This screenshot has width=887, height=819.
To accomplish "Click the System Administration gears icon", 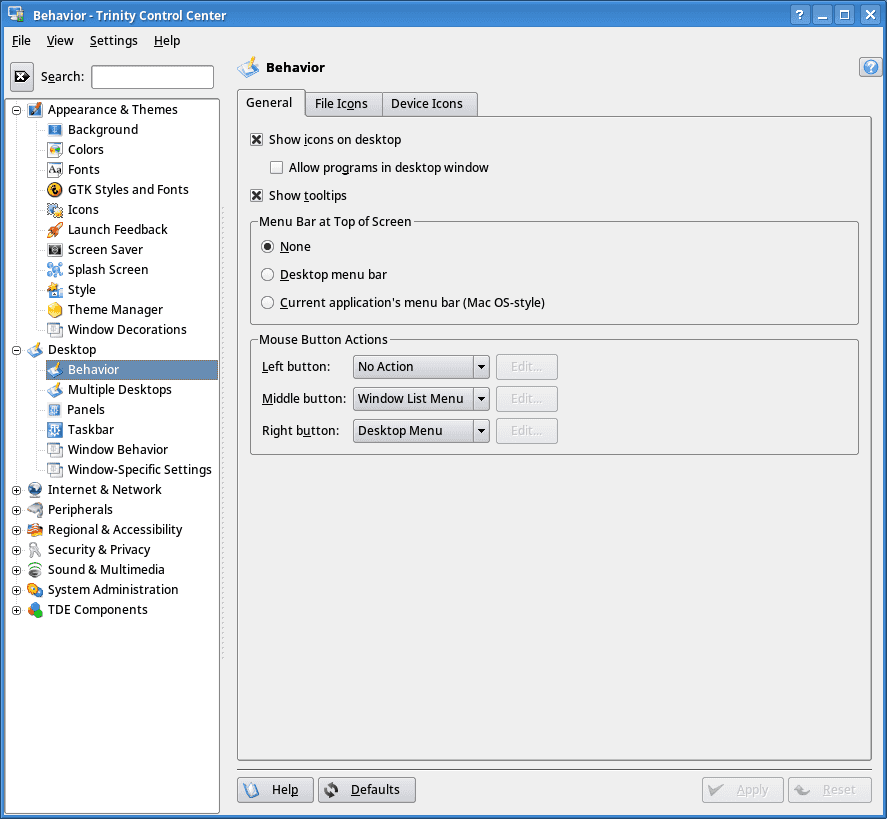I will coord(35,590).
